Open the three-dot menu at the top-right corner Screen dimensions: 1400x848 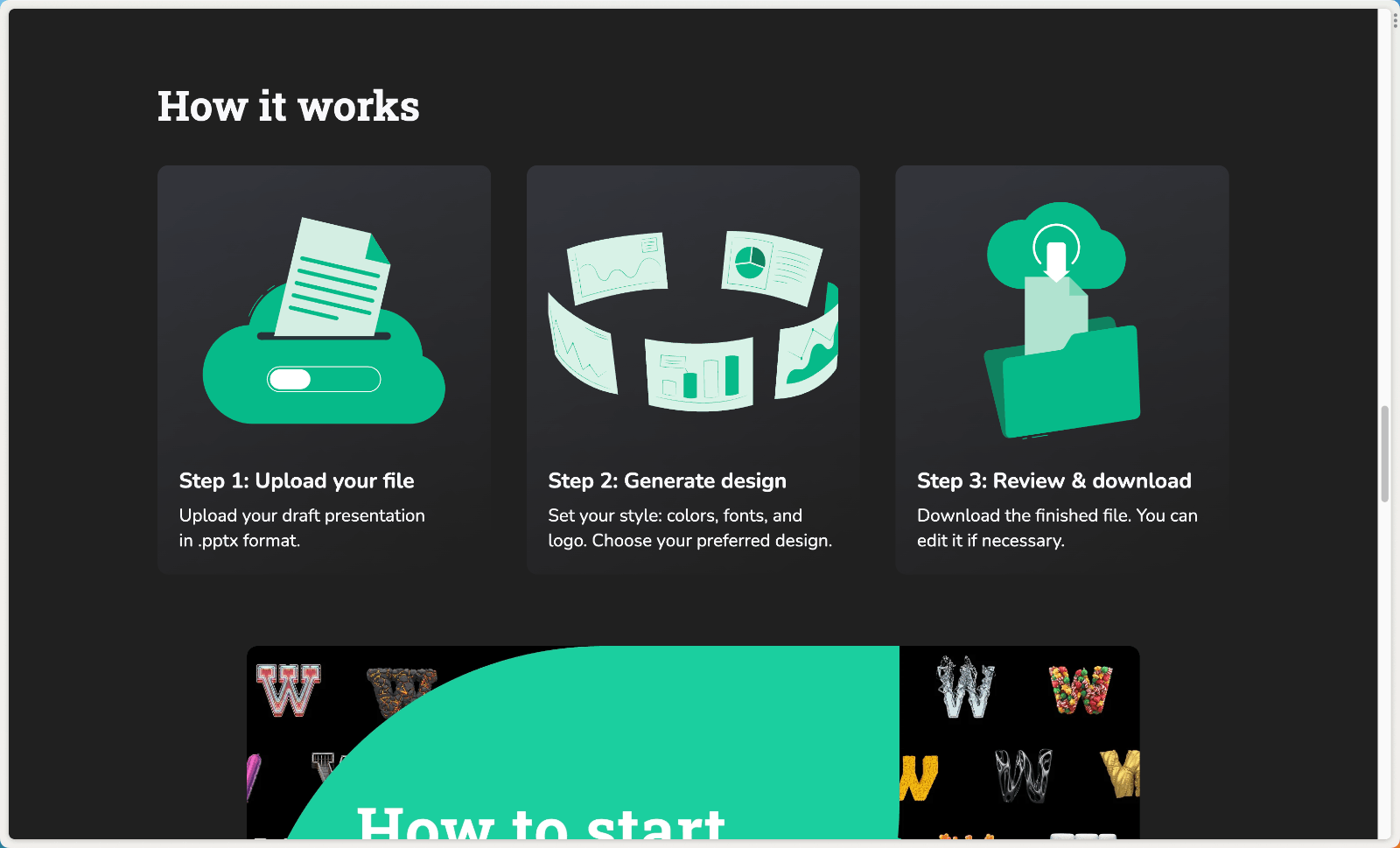(x=1395, y=20)
